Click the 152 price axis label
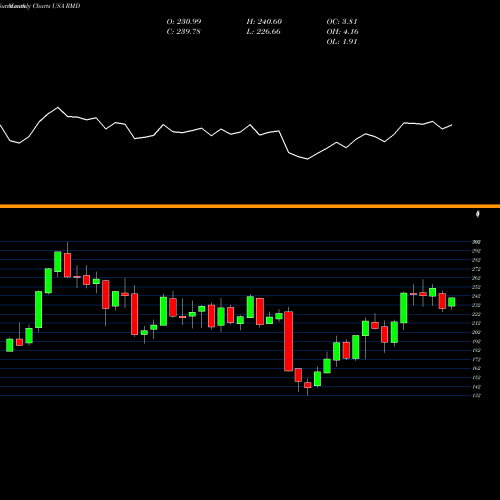 [x=476, y=378]
